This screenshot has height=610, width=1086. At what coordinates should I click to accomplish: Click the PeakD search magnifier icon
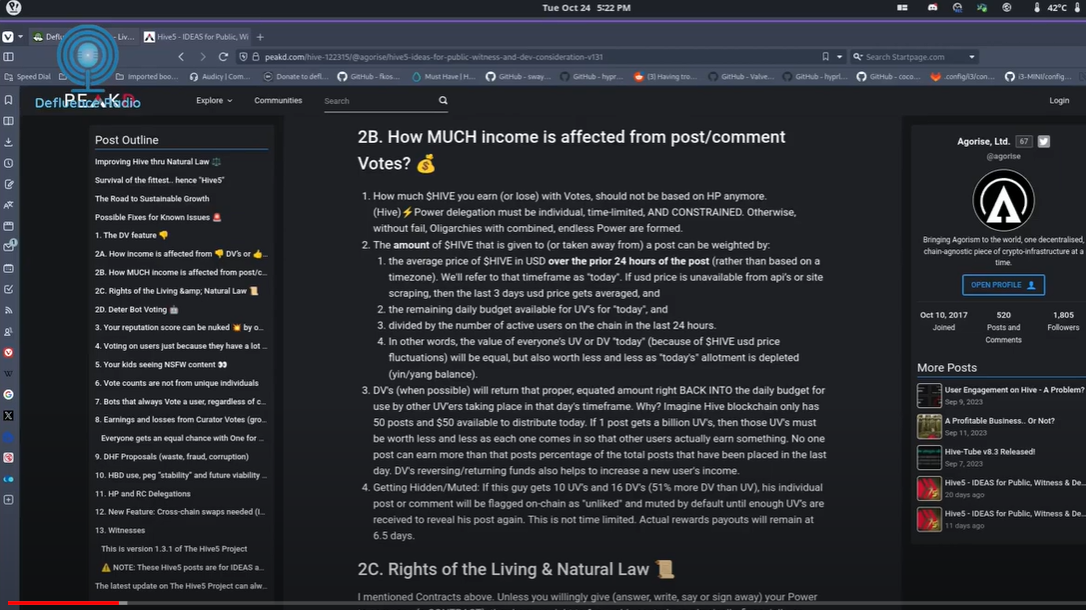(443, 100)
